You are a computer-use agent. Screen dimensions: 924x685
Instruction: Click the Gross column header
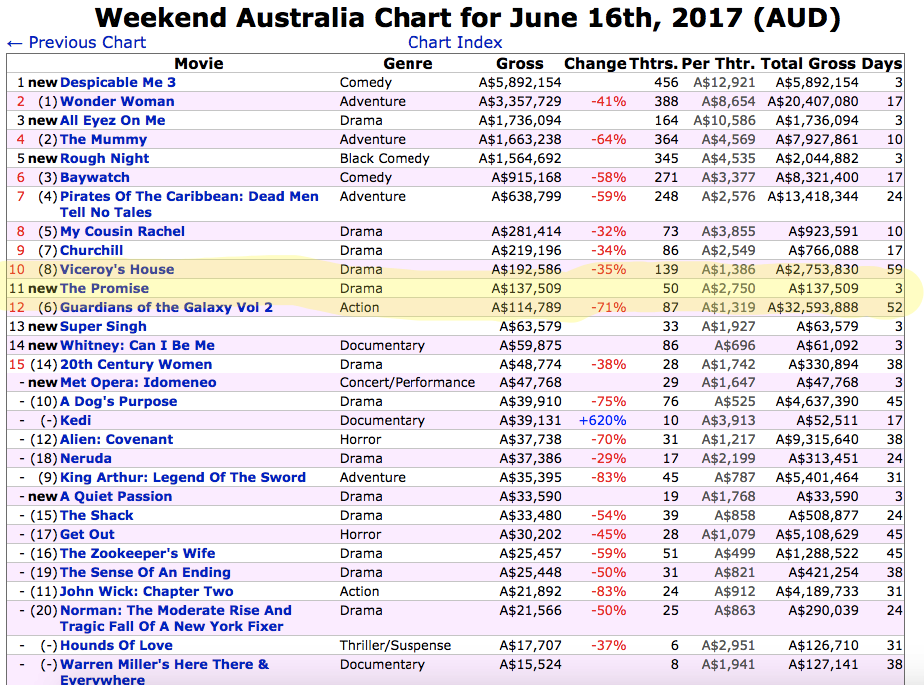tap(520, 64)
